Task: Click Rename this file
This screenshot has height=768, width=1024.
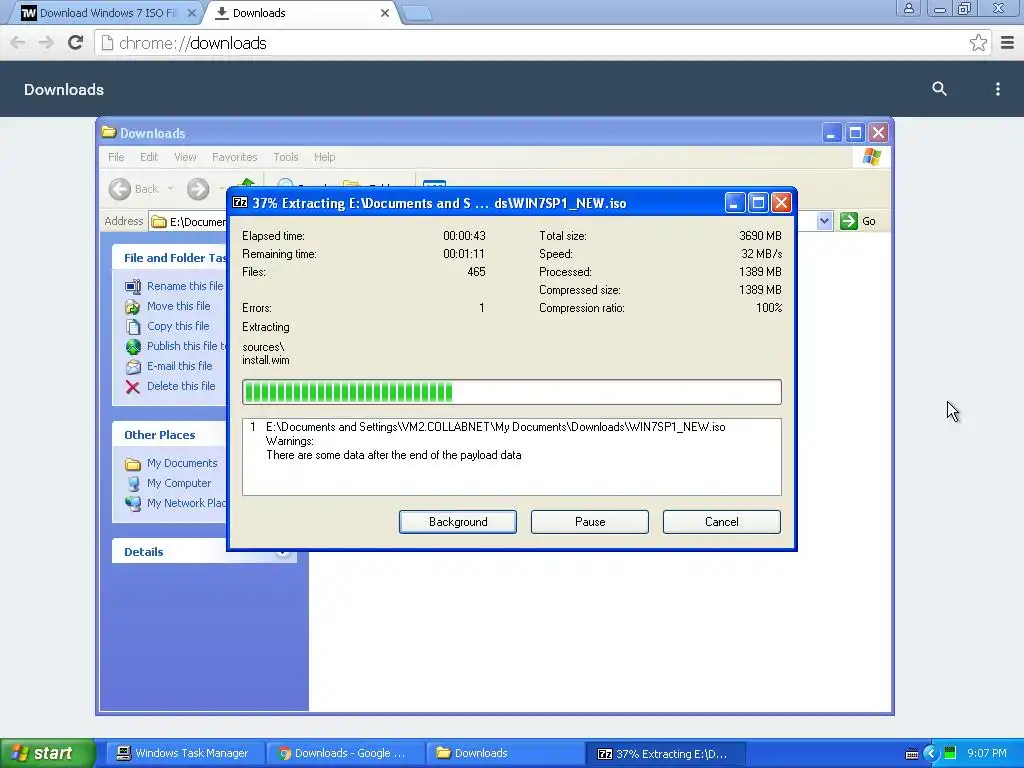Action: [x=185, y=286]
